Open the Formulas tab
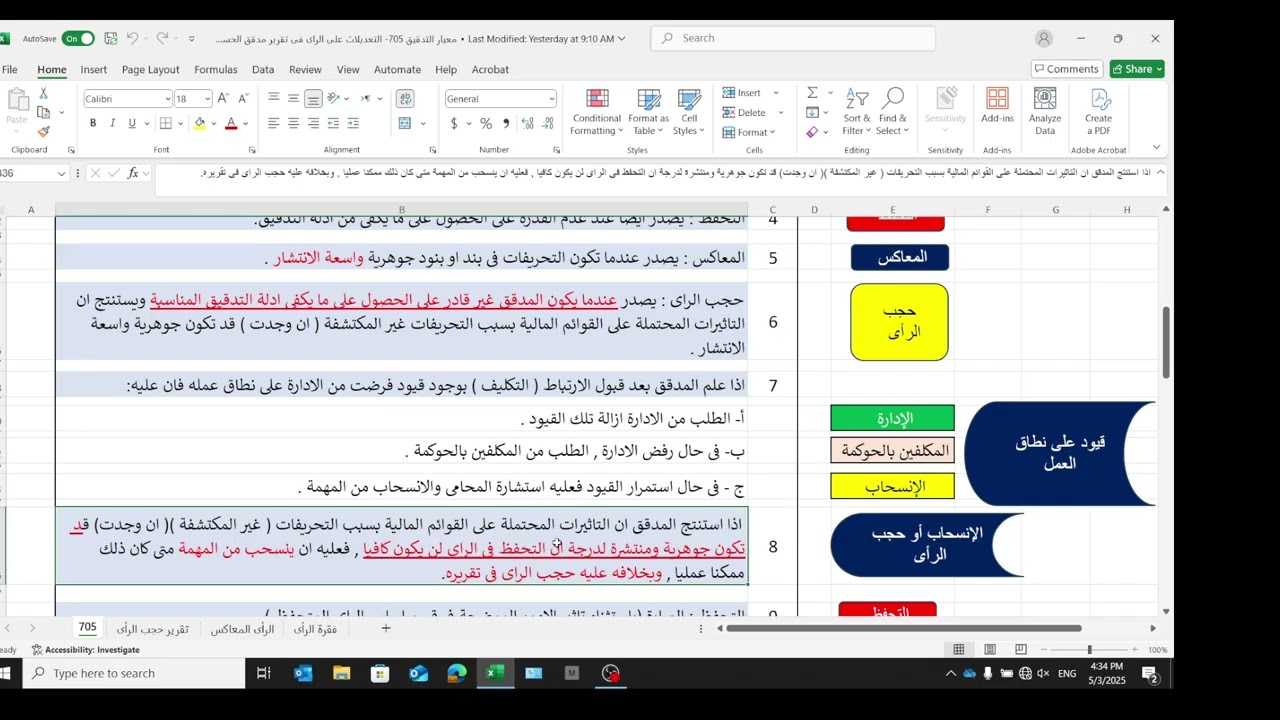 tap(215, 69)
